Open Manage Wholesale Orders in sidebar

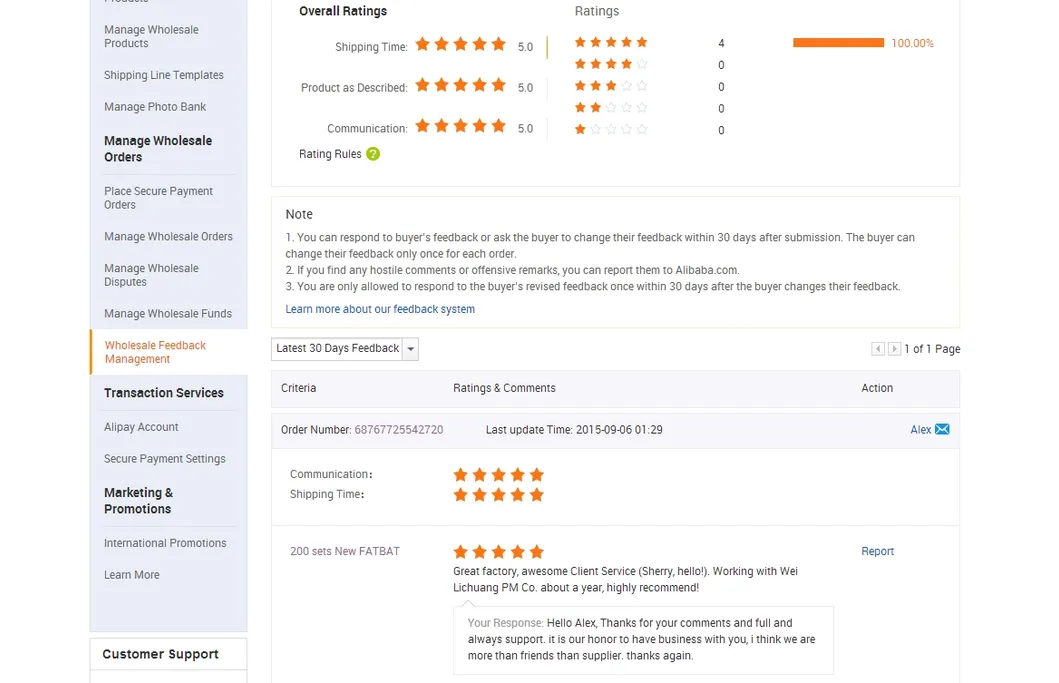tap(168, 237)
